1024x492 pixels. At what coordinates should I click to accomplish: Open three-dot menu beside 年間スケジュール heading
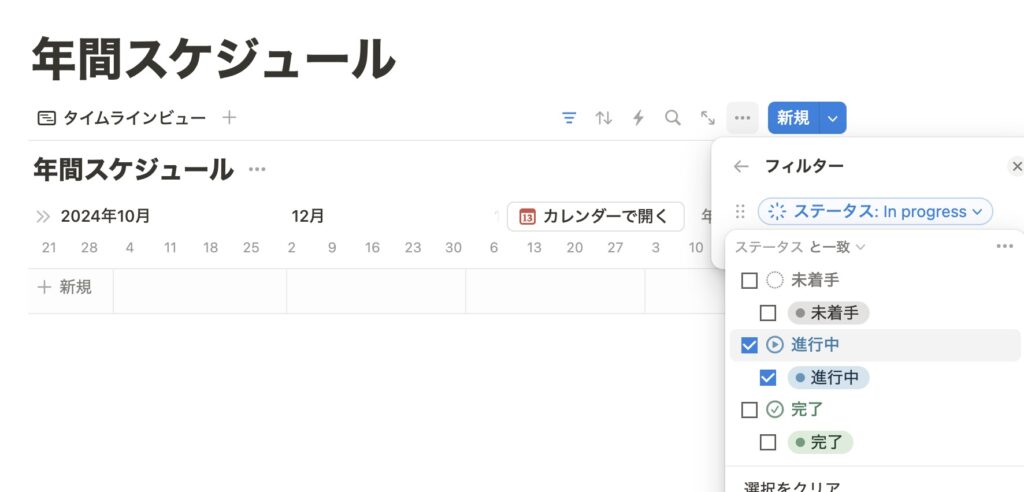(257, 169)
